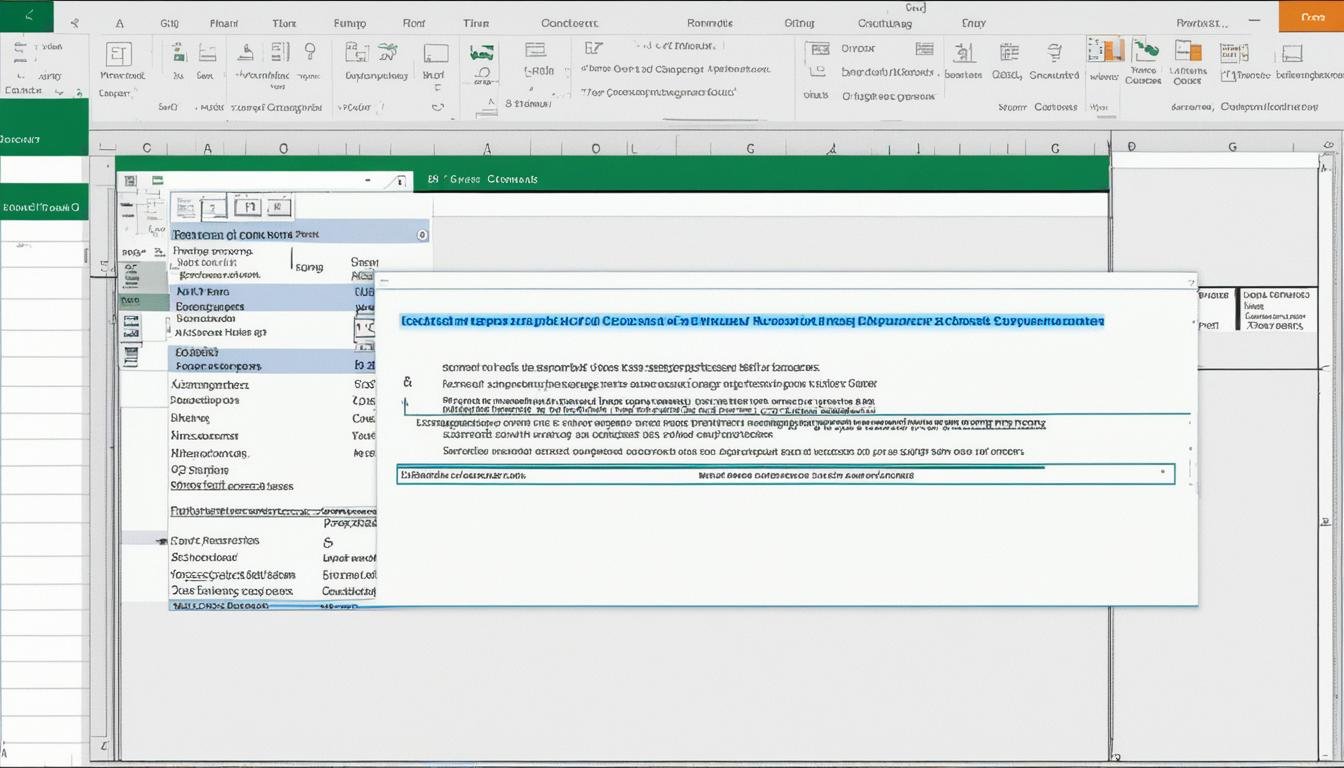Viewport: 1344px width, 768px height.
Task: Click the outlined input field in the dialog
Action: (785, 475)
